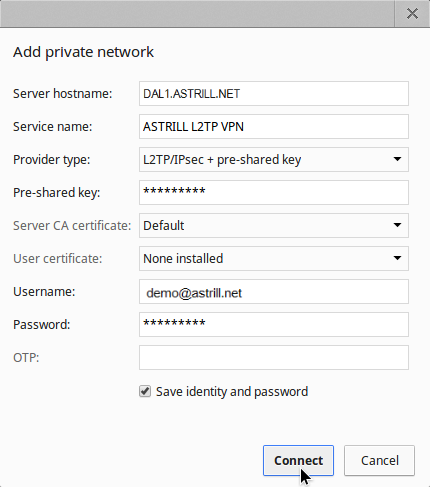Click the Username field with demo@astrill.net
The height and width of the screenshot is (487, 430).
[x=274, y=292]
